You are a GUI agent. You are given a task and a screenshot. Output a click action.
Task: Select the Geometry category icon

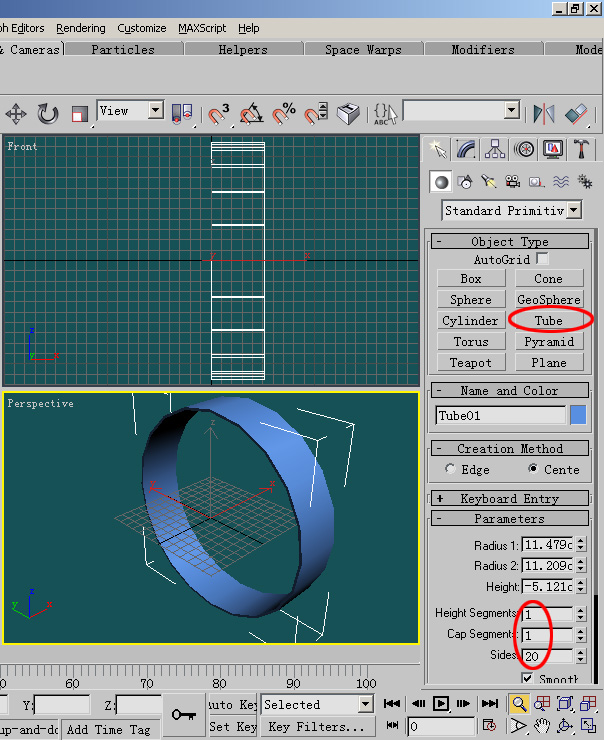tap(441, 182)
